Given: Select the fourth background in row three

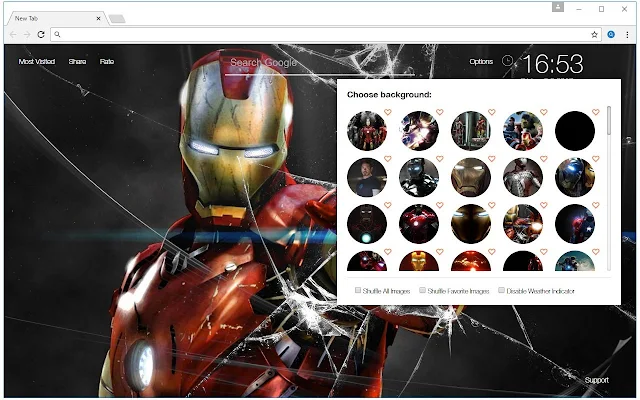Looking at the screenshot, I should (x=523, y=224).
